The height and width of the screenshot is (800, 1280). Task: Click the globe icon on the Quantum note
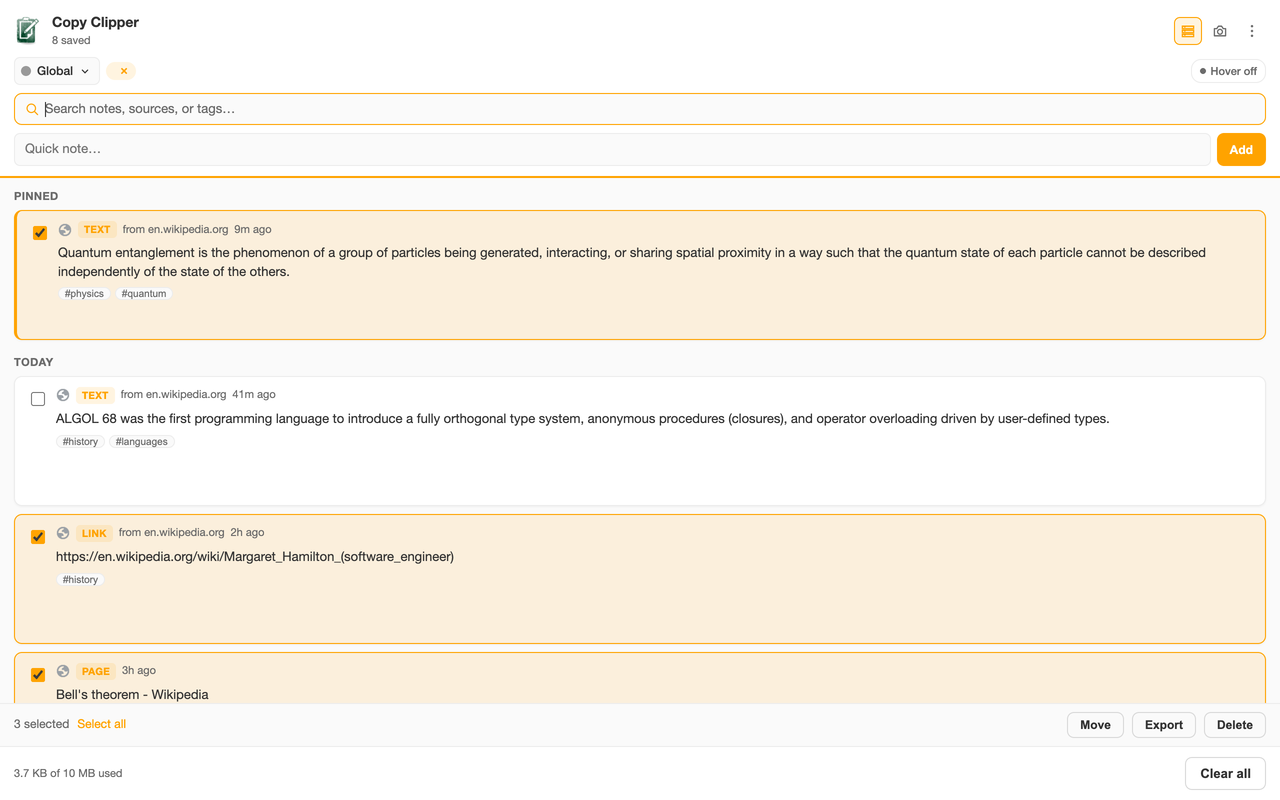[x=65, y=230]
